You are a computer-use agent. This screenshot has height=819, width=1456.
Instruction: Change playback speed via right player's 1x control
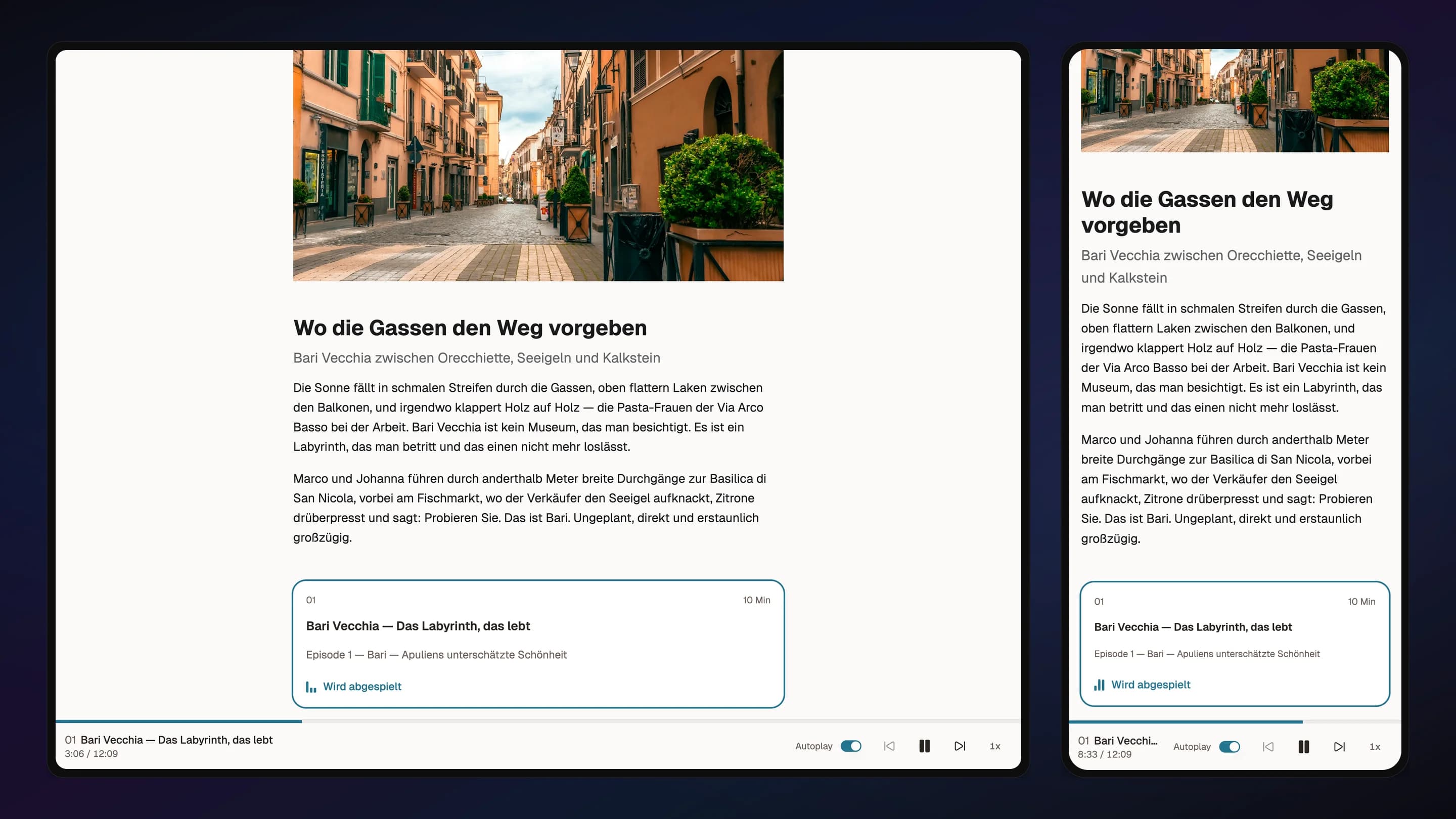[1375, 747]
